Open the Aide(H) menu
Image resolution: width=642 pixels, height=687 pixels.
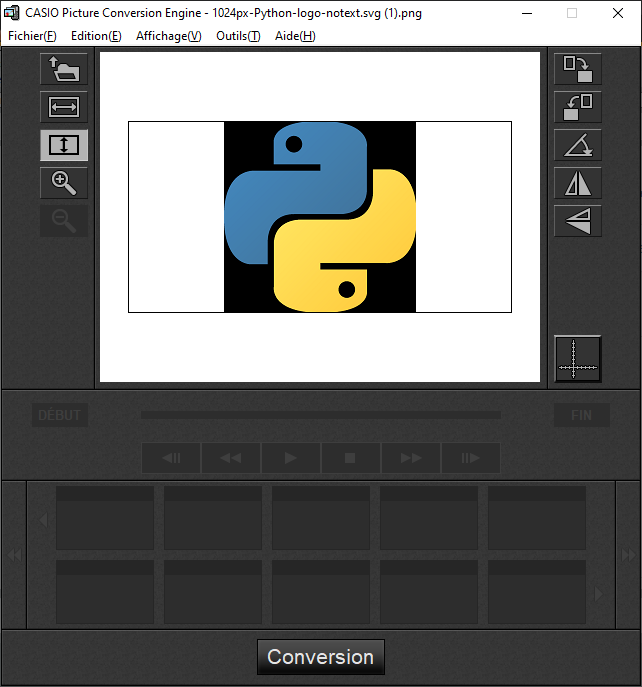pos(295,36)
